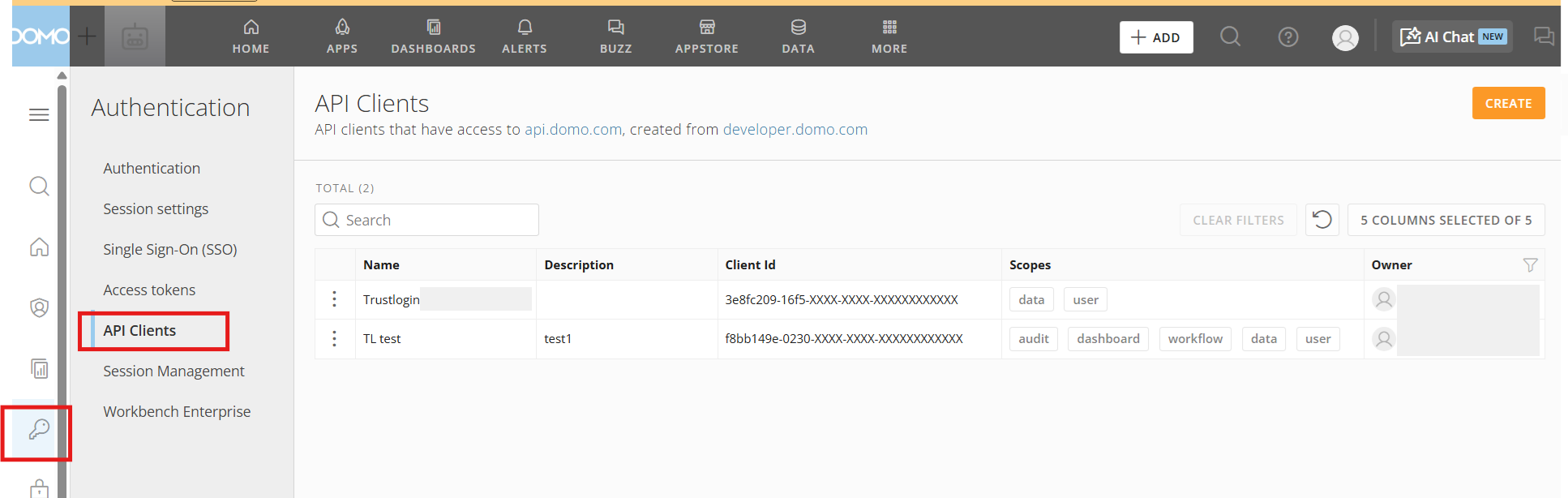
Task: Open the user profile avatar in the header
Action: pos(1346,37)
